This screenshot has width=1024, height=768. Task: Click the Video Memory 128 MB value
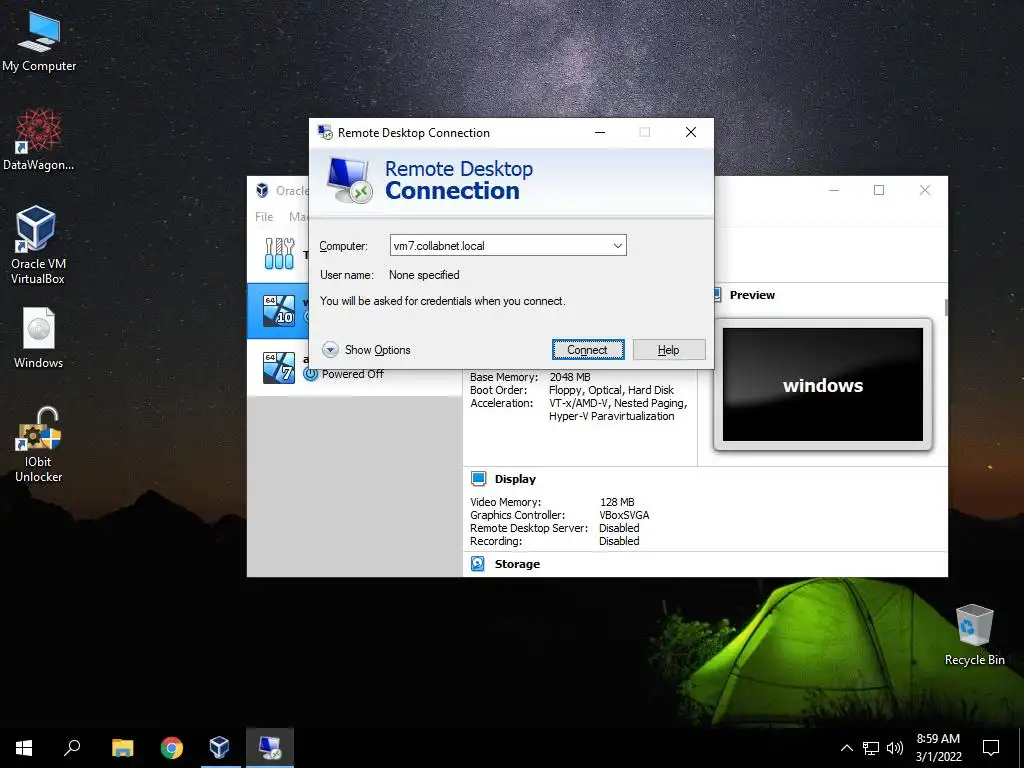pyautogui.click(x=617, y=502)
